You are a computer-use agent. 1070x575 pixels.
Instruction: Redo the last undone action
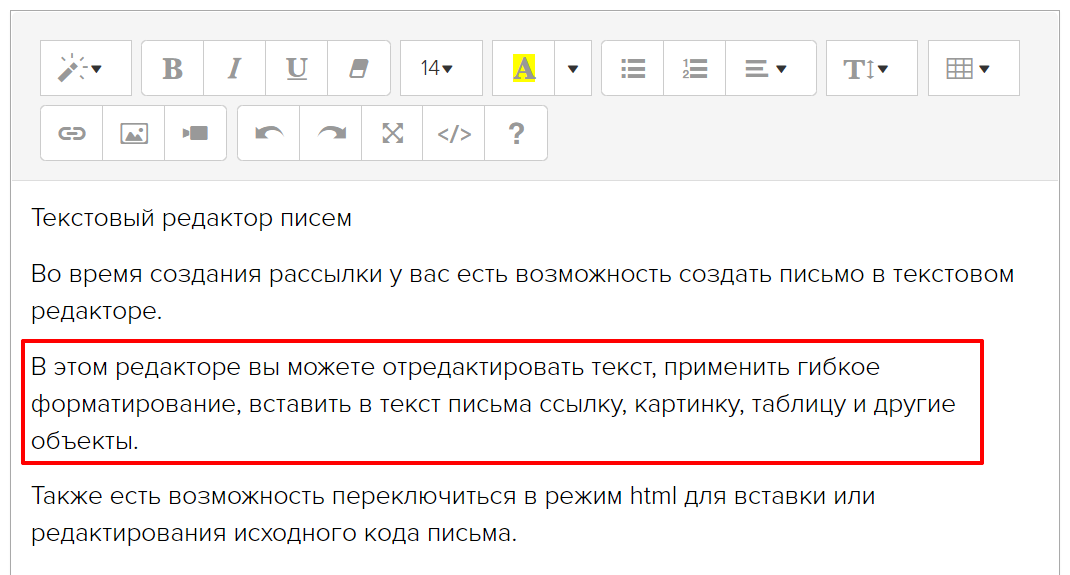[331, 133]
